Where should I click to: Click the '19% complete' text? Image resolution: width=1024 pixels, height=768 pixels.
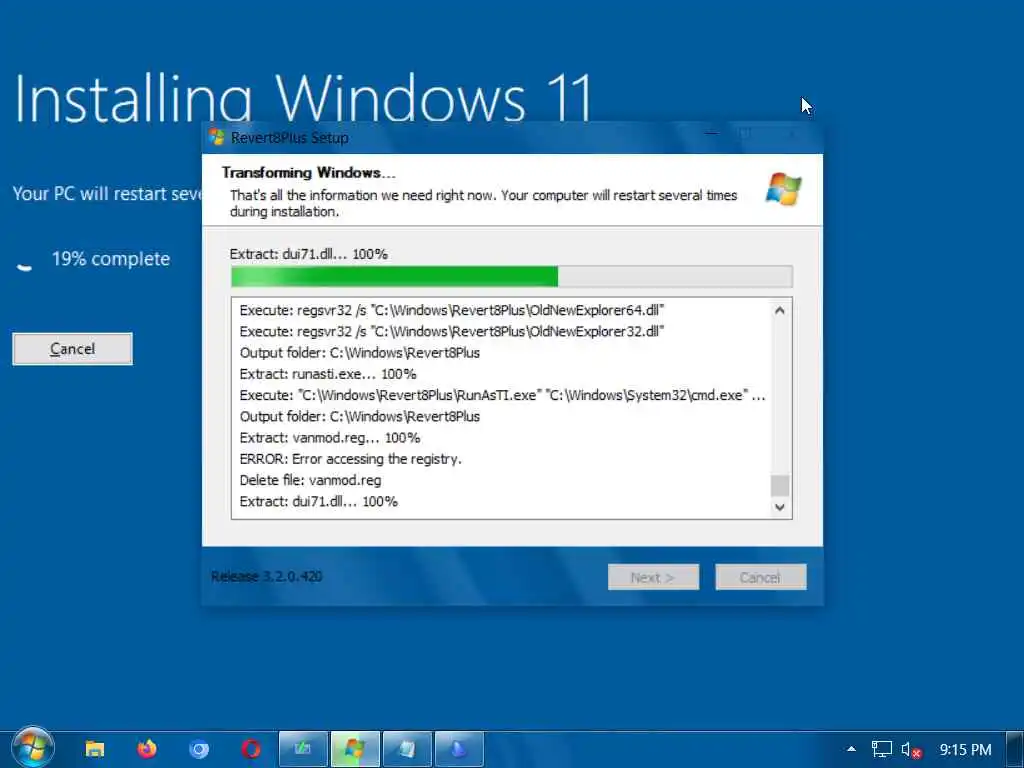(111, 259)
